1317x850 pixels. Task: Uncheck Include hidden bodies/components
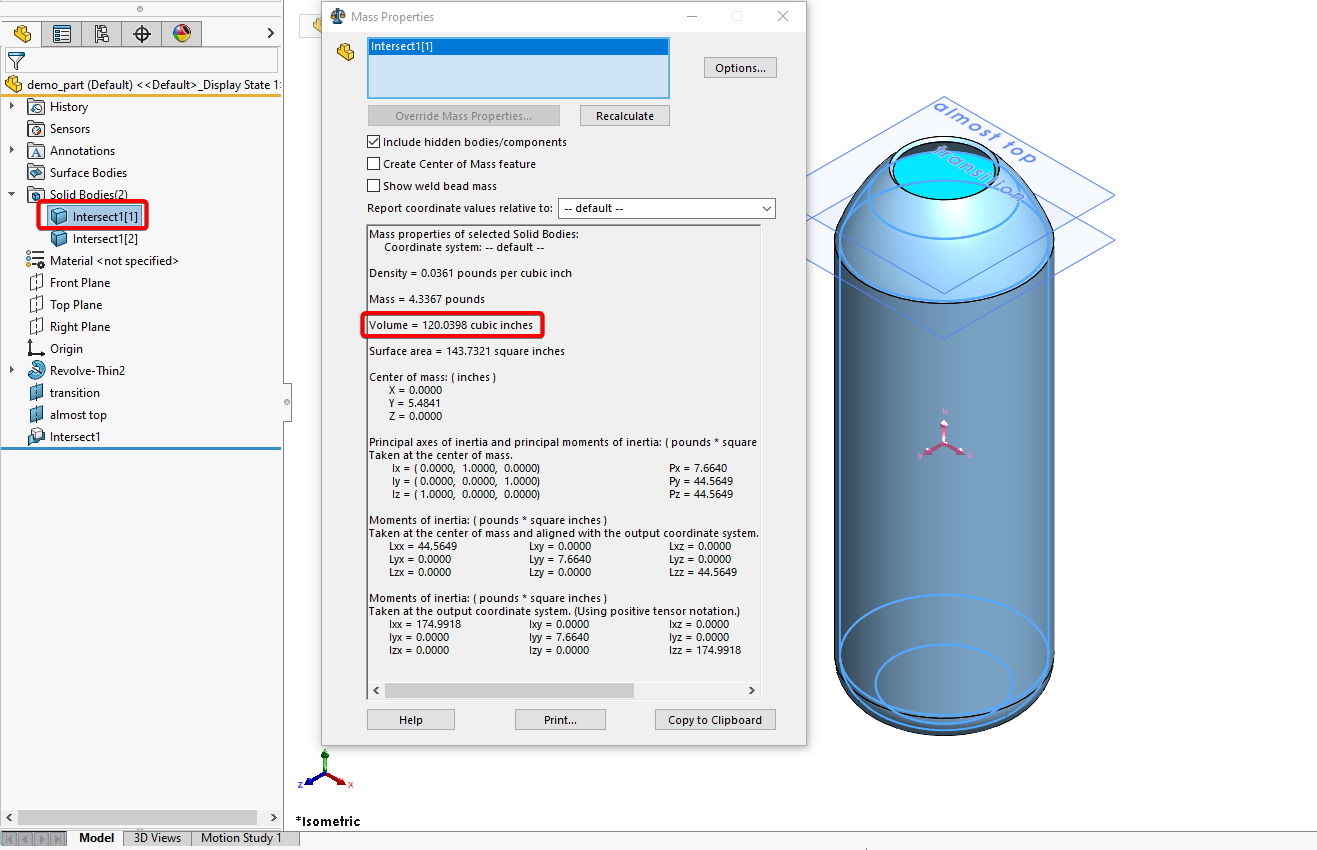tap(374, 142)
